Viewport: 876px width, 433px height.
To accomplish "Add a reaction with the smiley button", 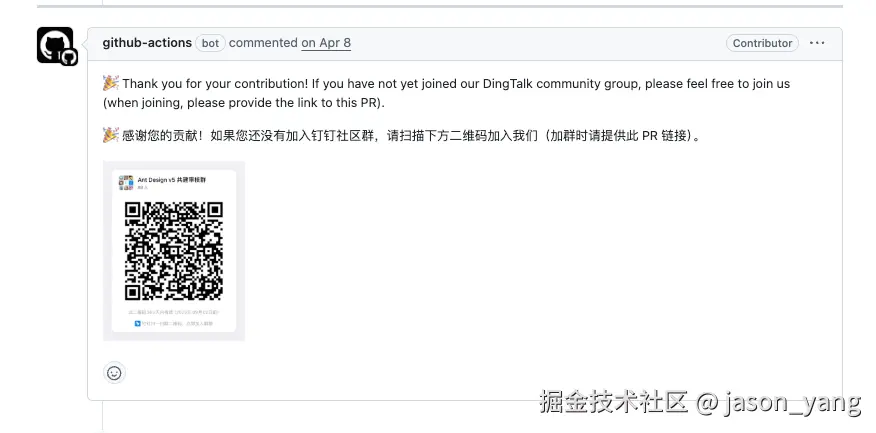I will (x=114, y=373).
